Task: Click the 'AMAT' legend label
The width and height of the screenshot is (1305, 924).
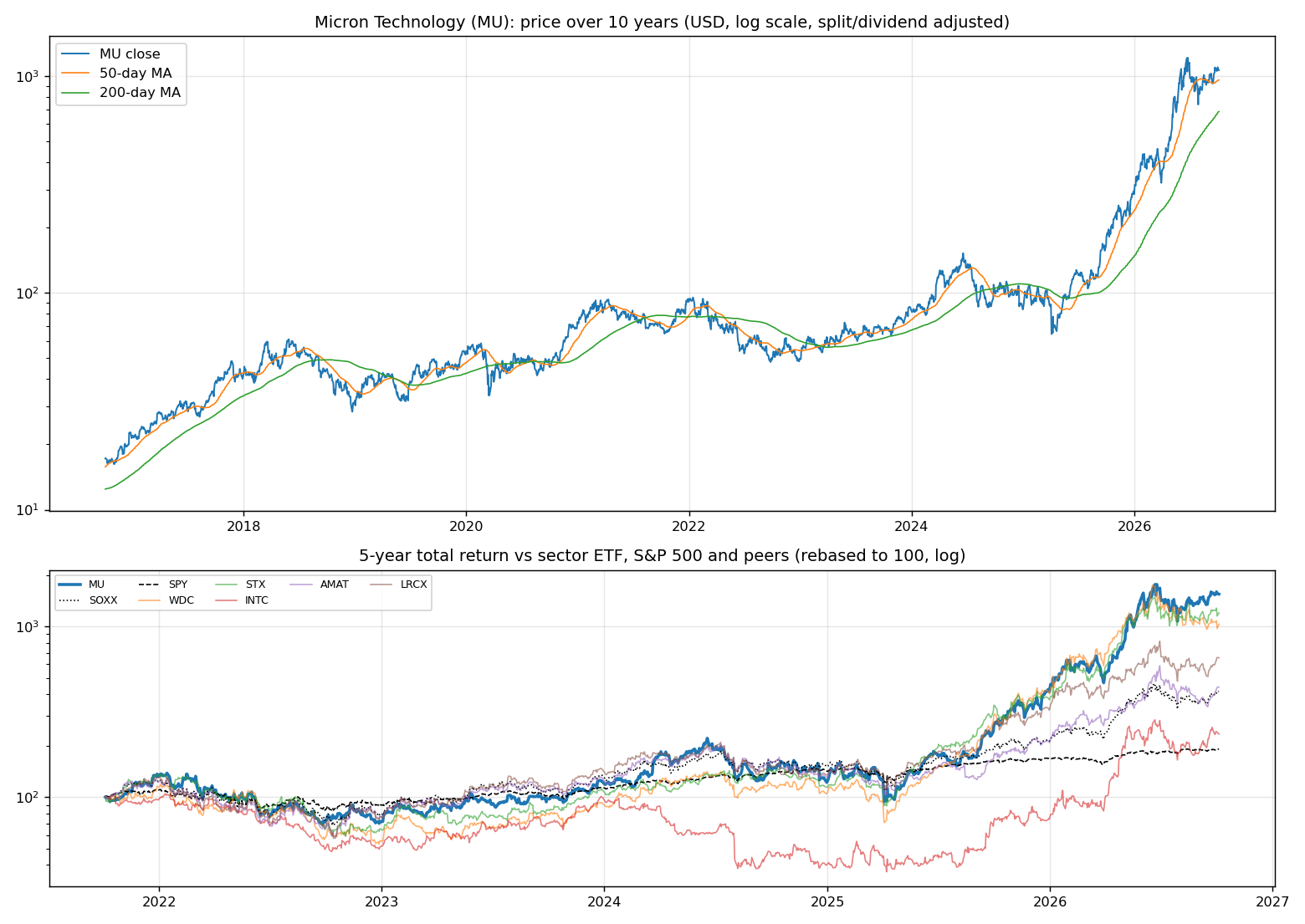Action: [x=335, y=585]
